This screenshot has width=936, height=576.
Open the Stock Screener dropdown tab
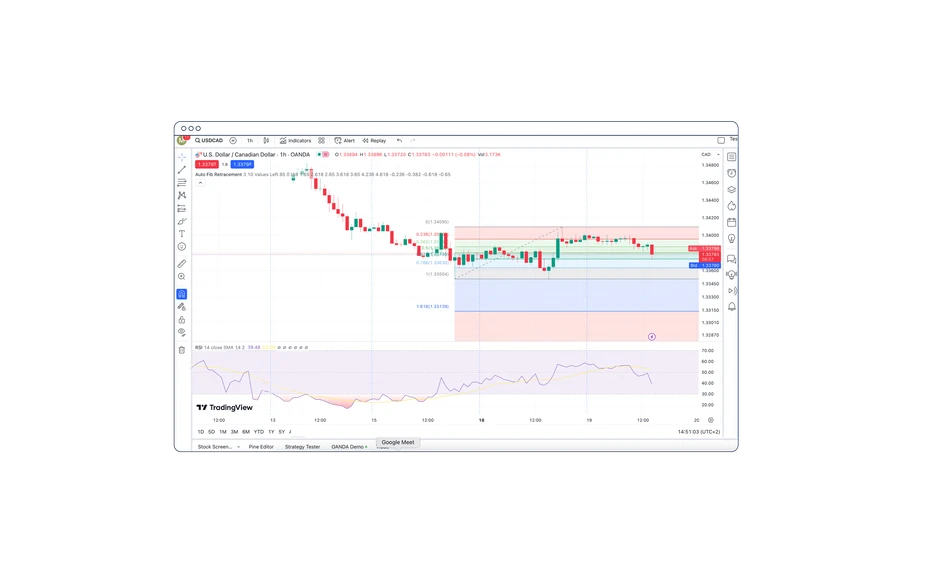coord(218,446)
